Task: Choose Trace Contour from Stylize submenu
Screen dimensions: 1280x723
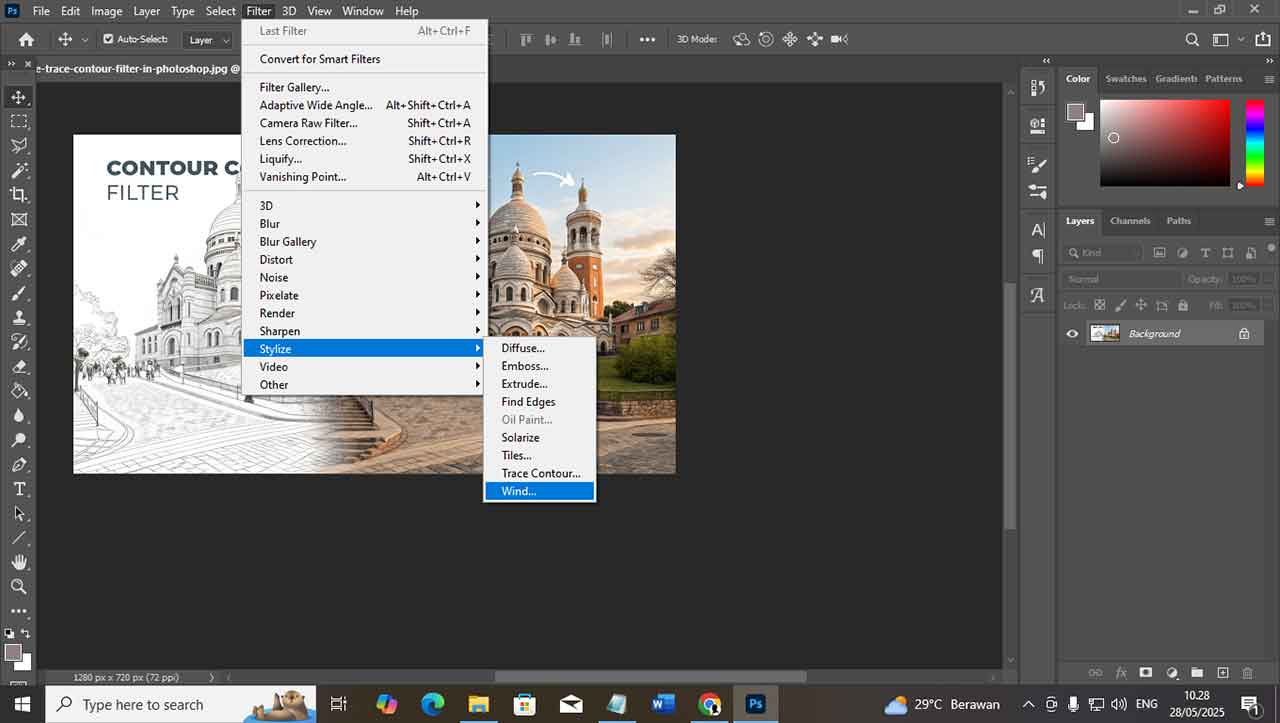Action: 539,473
